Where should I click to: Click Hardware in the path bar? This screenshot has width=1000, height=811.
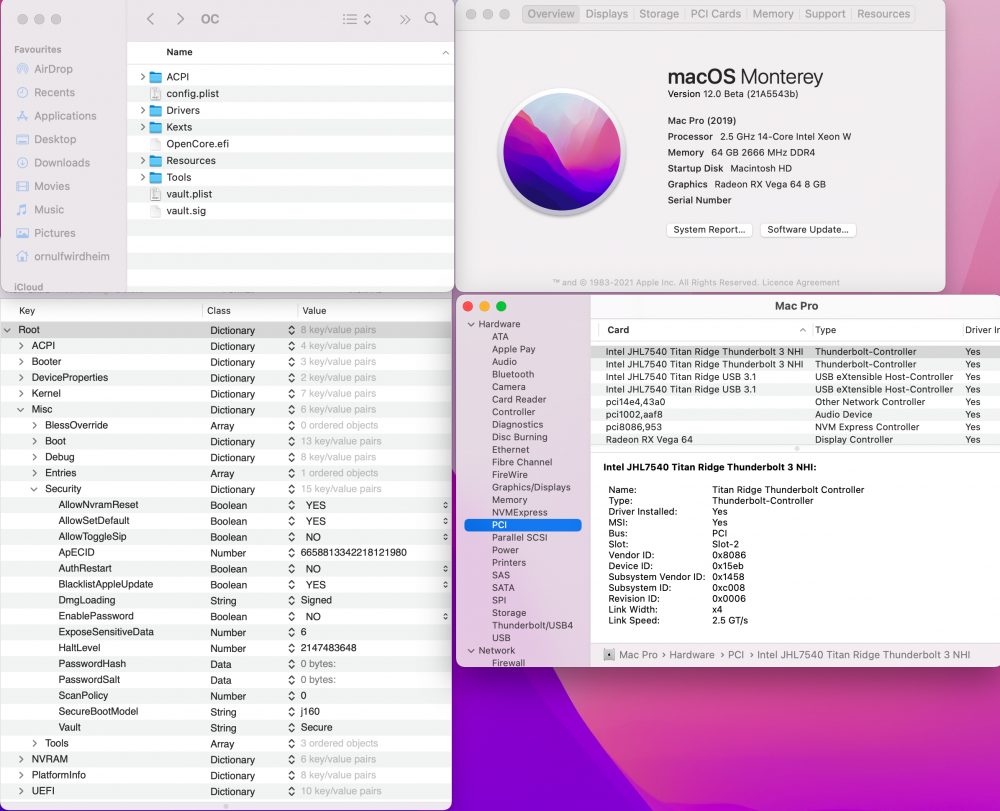691,655
